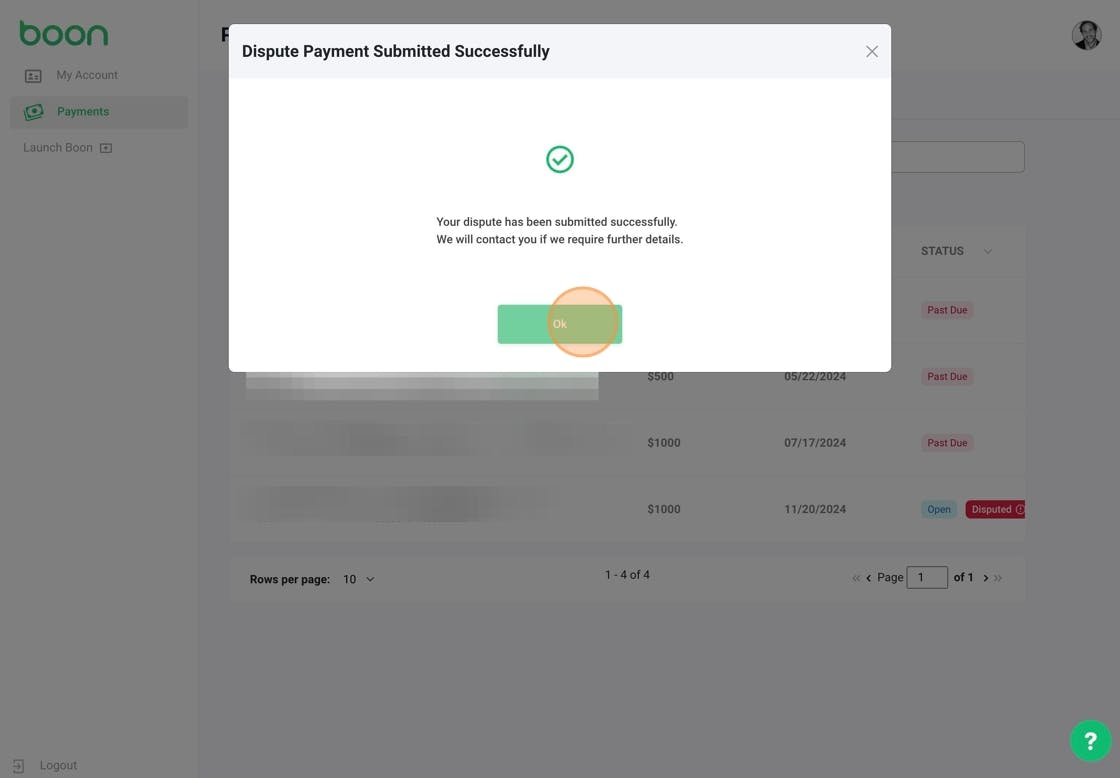The height and width of the screenshot is (778, 1120).
Task: Click the boon logo in sidebar
Action: pos(64,34)
